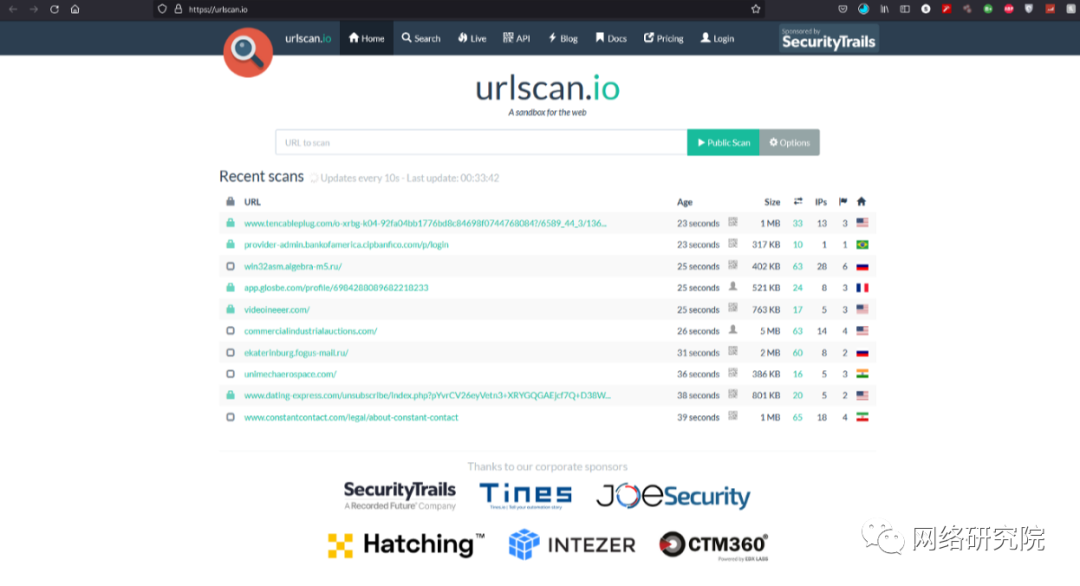
Task: Open the SecurityTrails sponsor banner in navbar
Action: 829,39
